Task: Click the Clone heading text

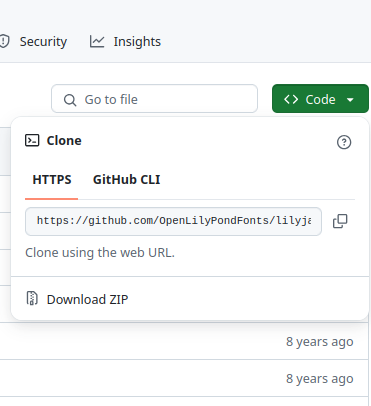Action: pyautogui.click(x=64, y=141)
